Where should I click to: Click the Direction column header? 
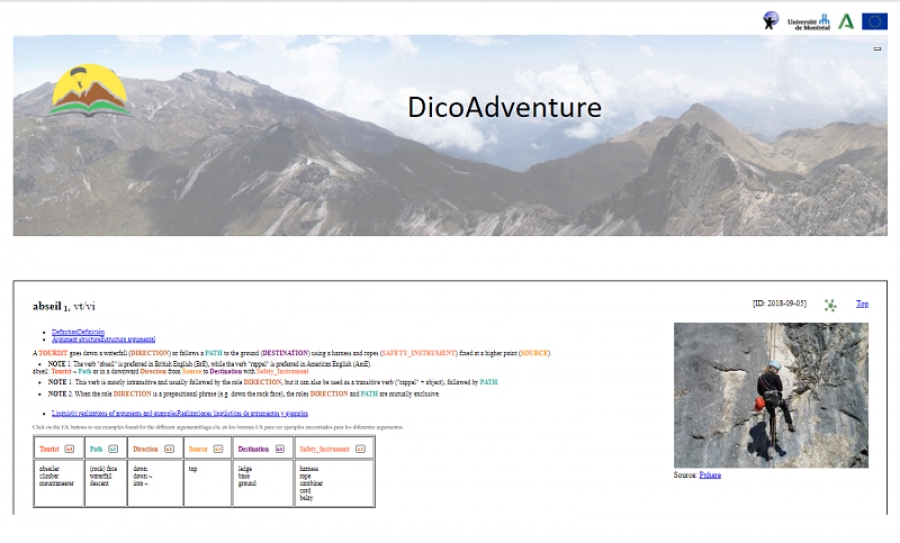tap(145, 449)
